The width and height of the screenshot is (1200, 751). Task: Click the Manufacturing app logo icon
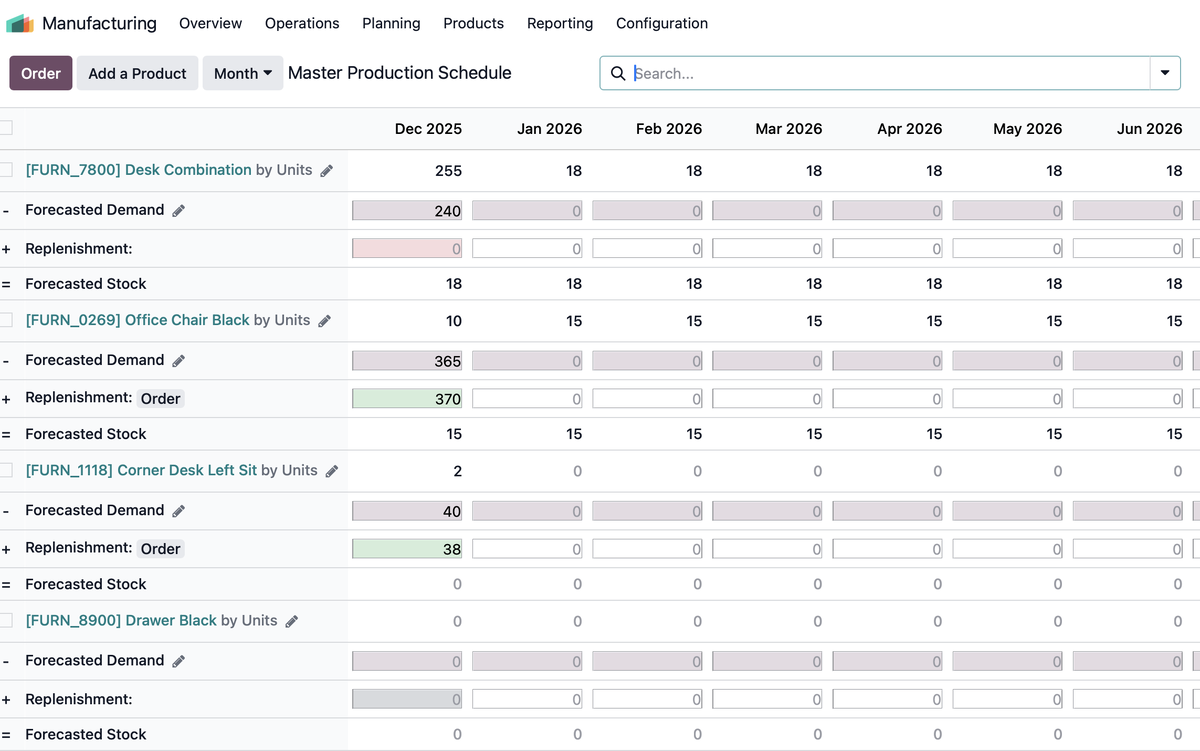(20, 23)
